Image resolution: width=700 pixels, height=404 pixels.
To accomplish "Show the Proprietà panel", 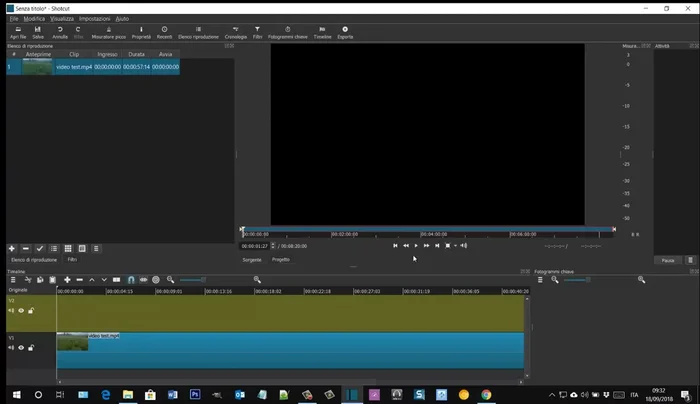I will click(141, 33).
